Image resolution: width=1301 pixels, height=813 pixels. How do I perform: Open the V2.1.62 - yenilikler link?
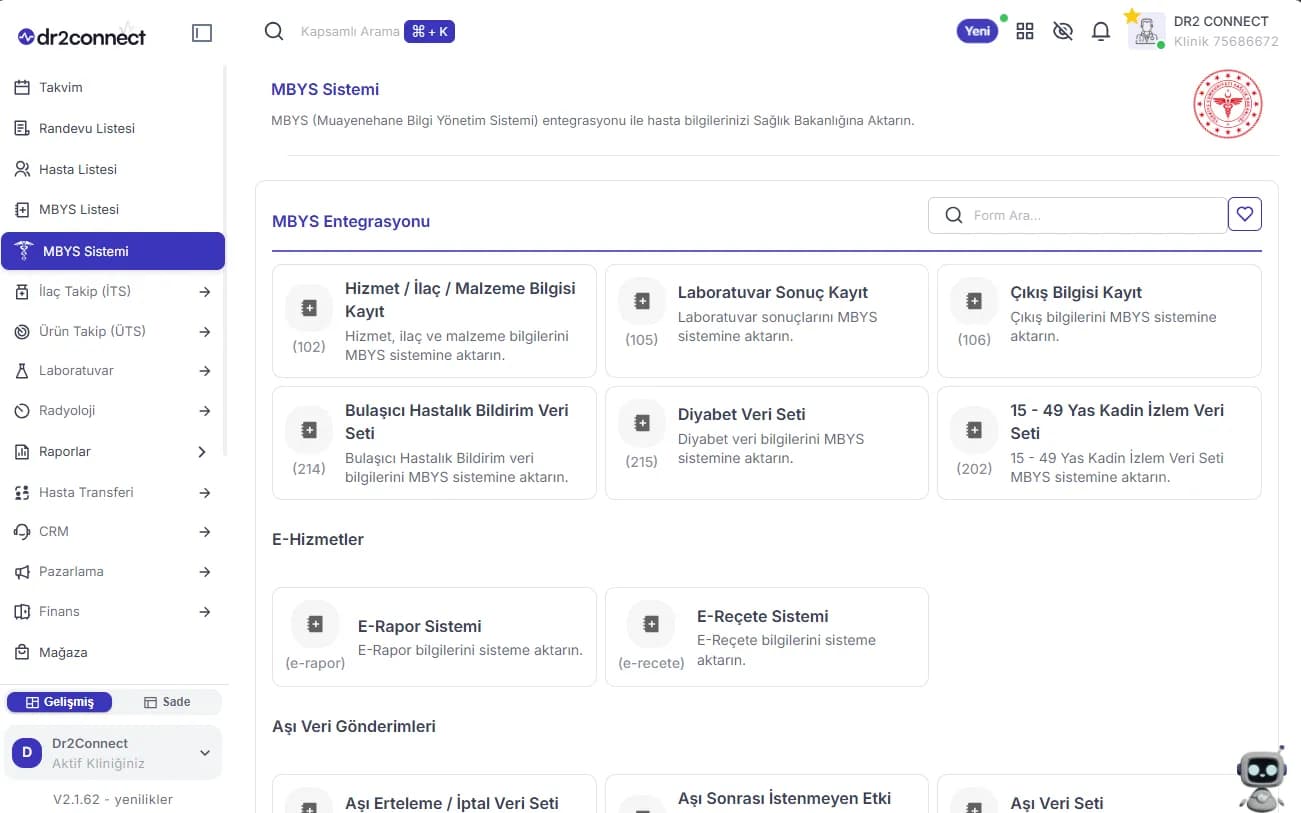pos(113,799)
